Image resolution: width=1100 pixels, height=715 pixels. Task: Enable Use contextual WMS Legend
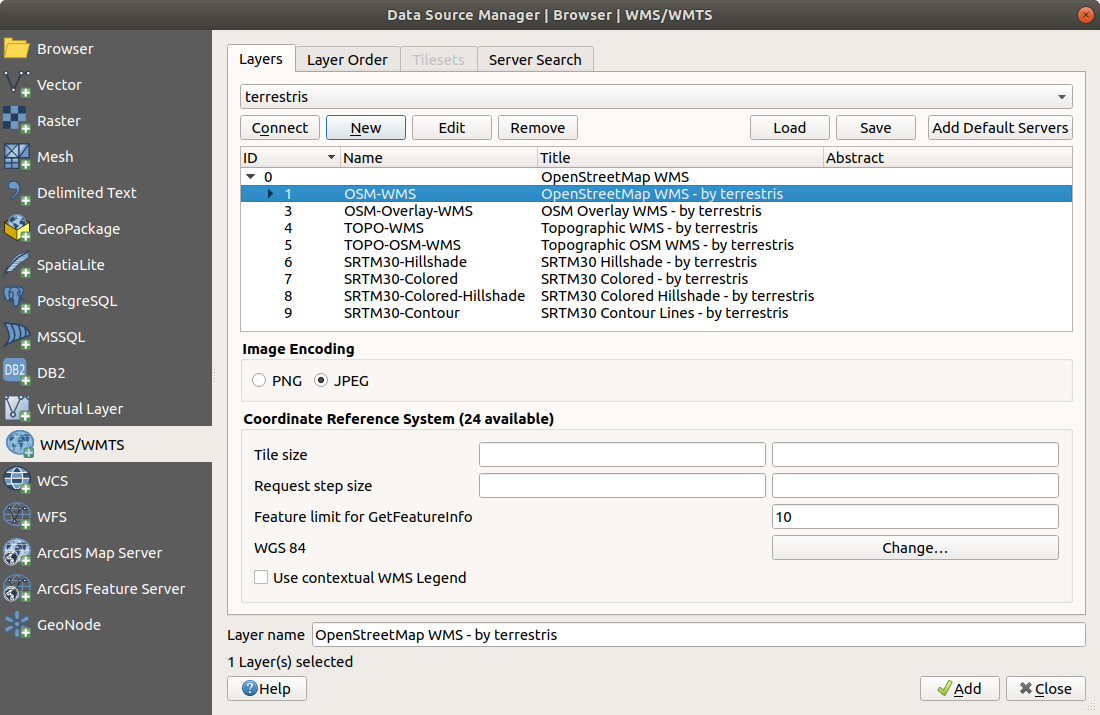tap(262, 578)
